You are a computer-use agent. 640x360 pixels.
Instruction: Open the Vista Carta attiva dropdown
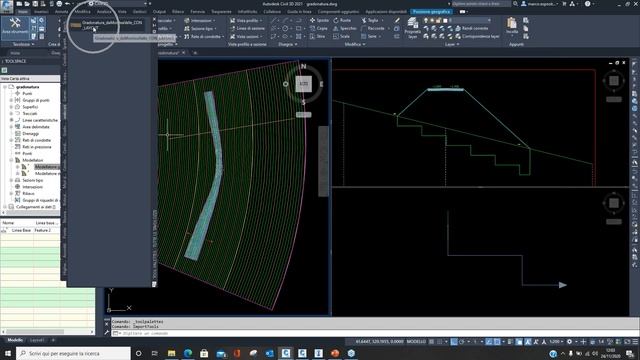[x=30, y=78]
